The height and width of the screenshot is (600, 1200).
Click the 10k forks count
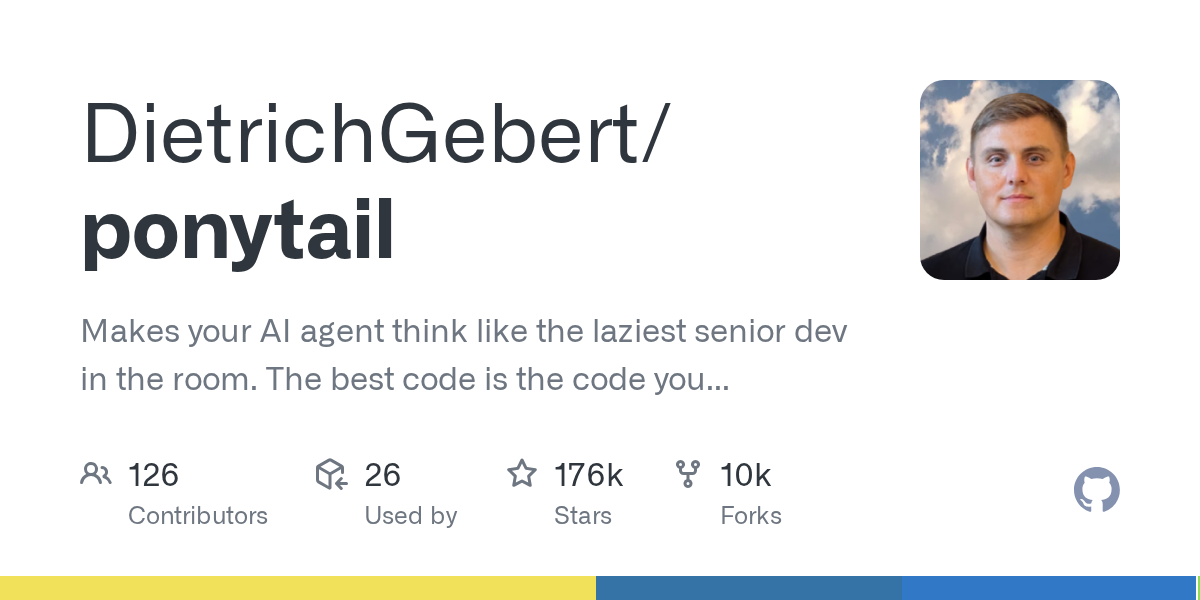746,475
